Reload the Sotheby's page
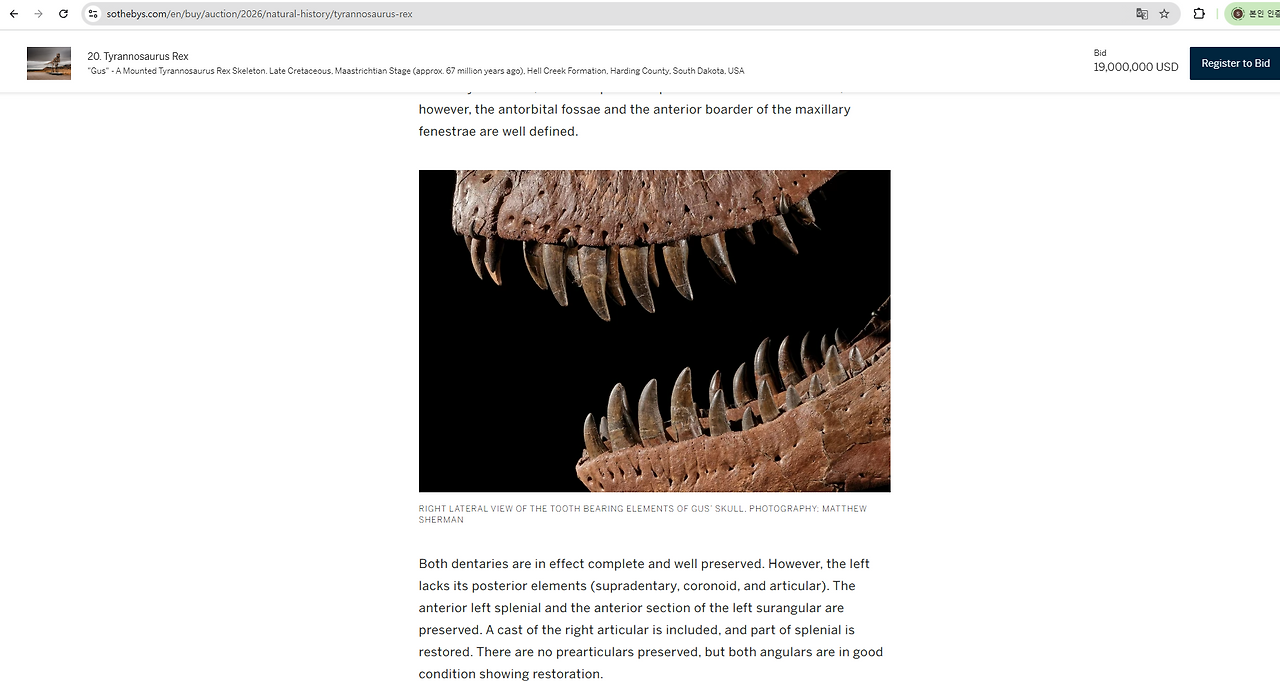 (x=63, y=14)
